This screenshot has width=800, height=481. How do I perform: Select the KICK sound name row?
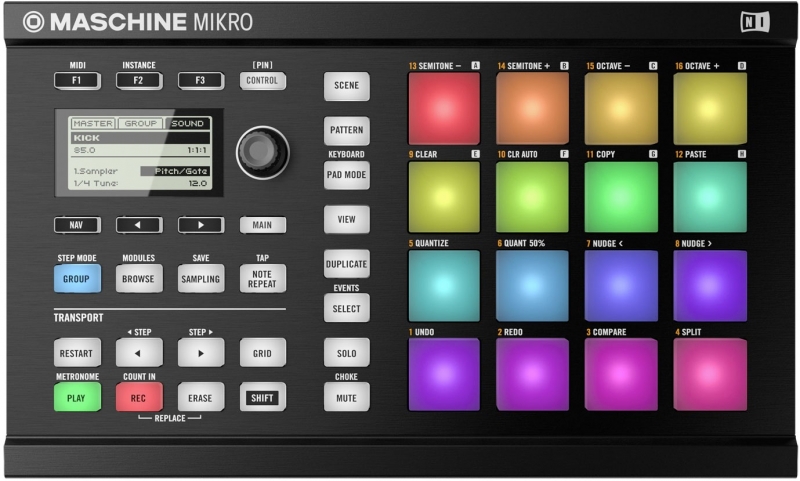tap(140, 138)
